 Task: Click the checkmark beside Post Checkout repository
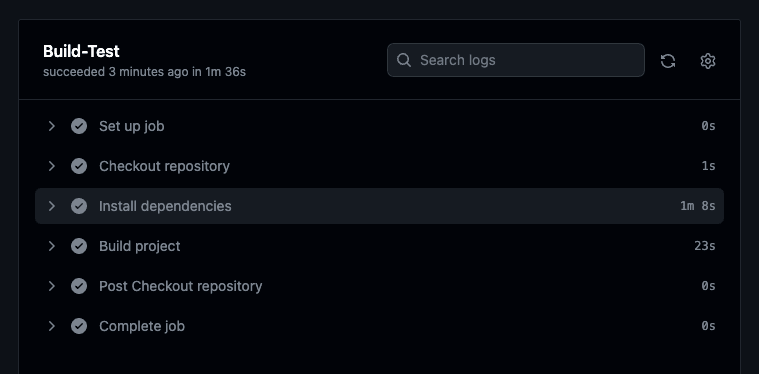(79, 286)
